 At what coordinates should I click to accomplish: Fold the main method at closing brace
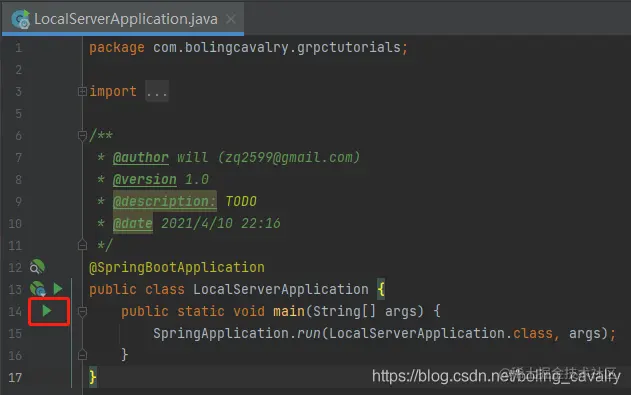pos(82,355)
